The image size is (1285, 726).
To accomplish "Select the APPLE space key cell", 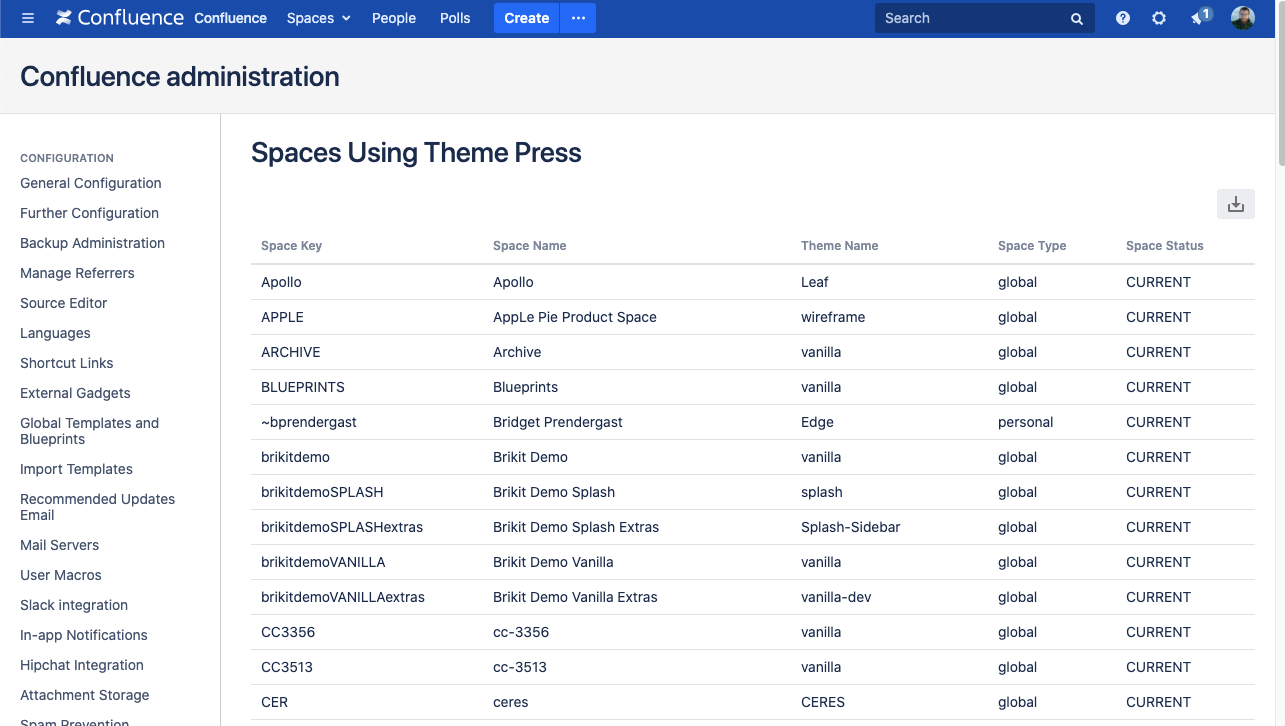I will pos(282,317).
